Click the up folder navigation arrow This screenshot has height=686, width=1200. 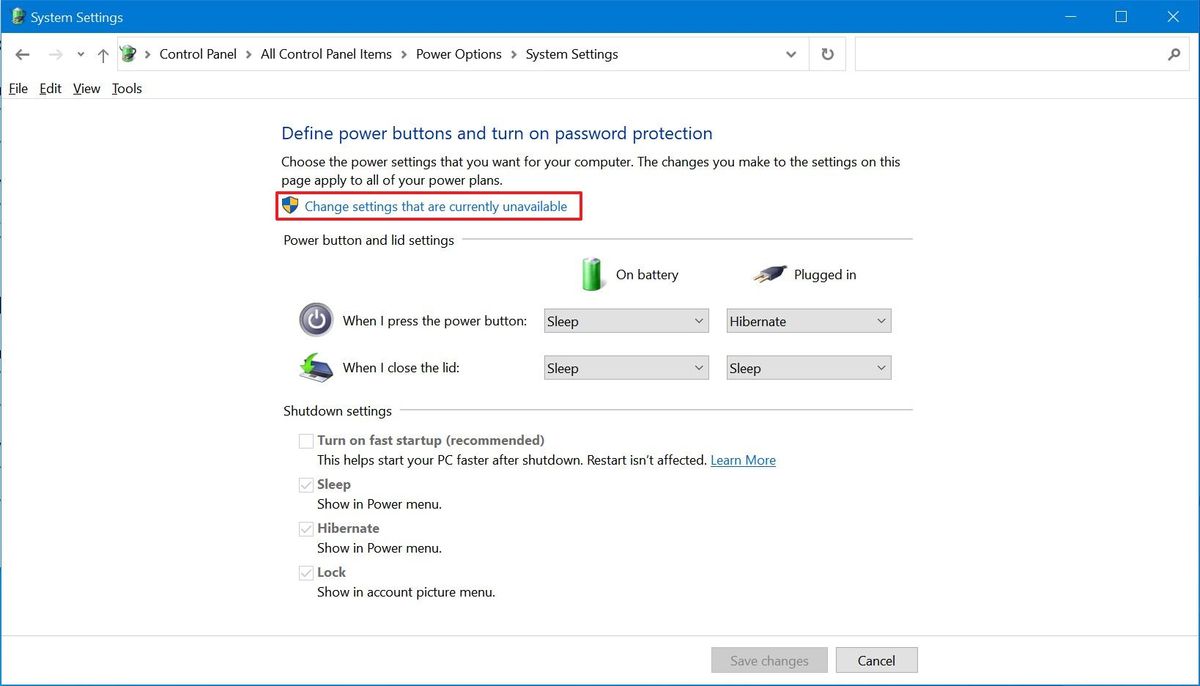coord(103,54)
